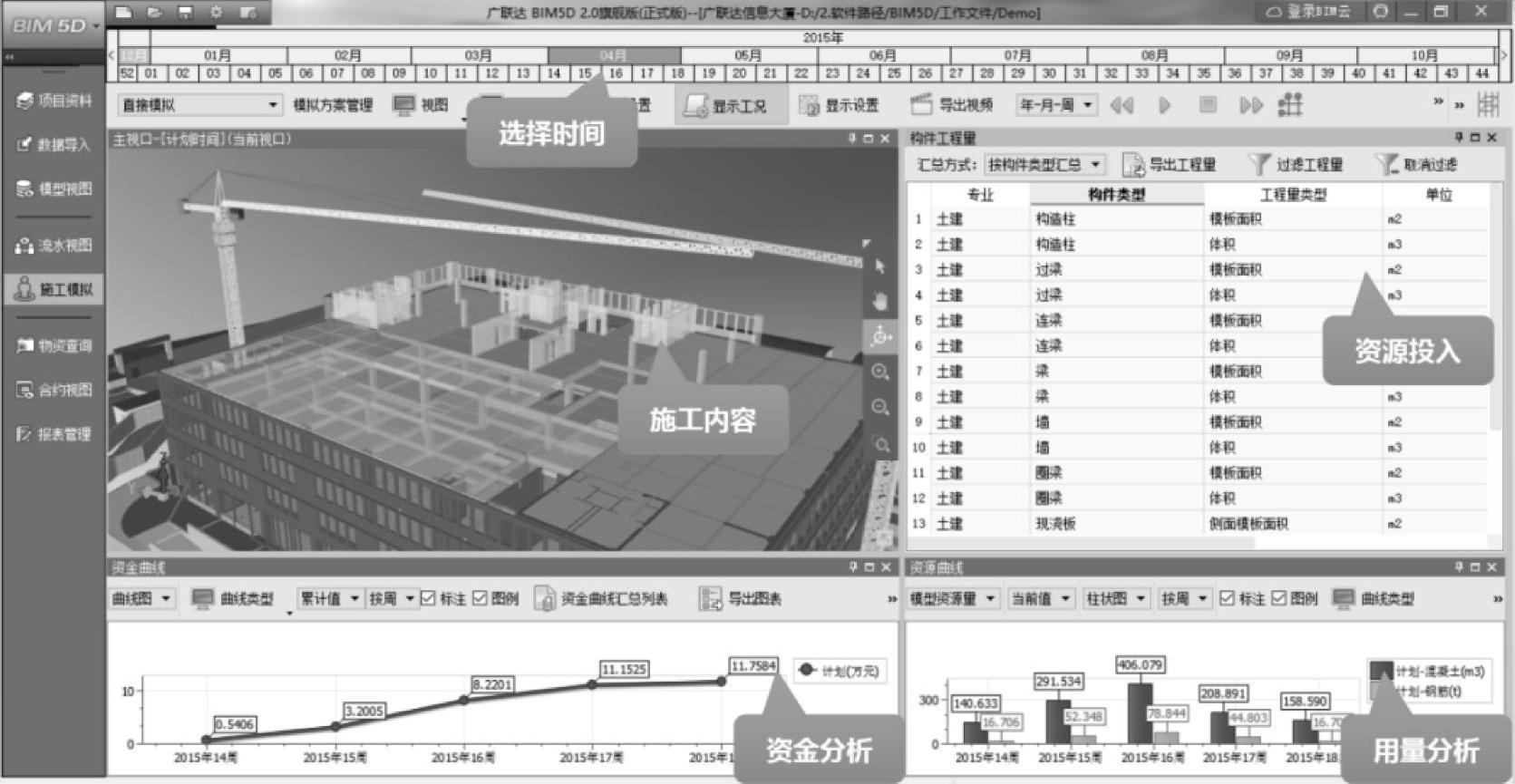Play the construction simulation
This screenshot has height=784, width=1515.
pos(1165,105)
